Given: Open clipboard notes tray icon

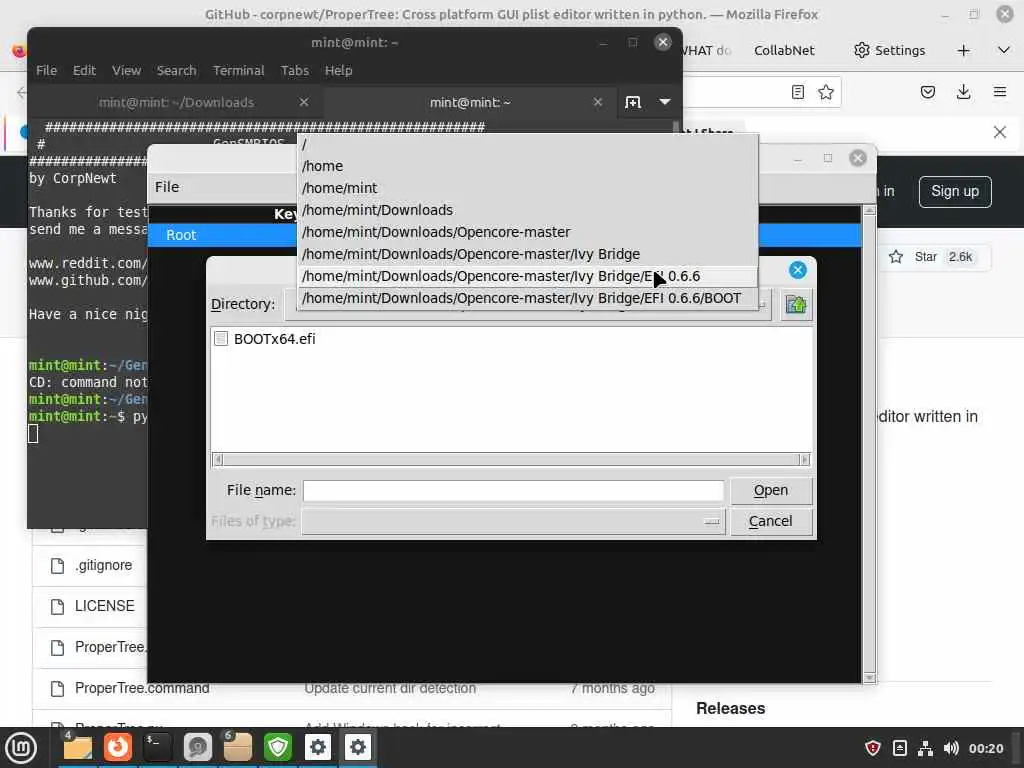Looking at the screenshot, I should coord(899,748).
